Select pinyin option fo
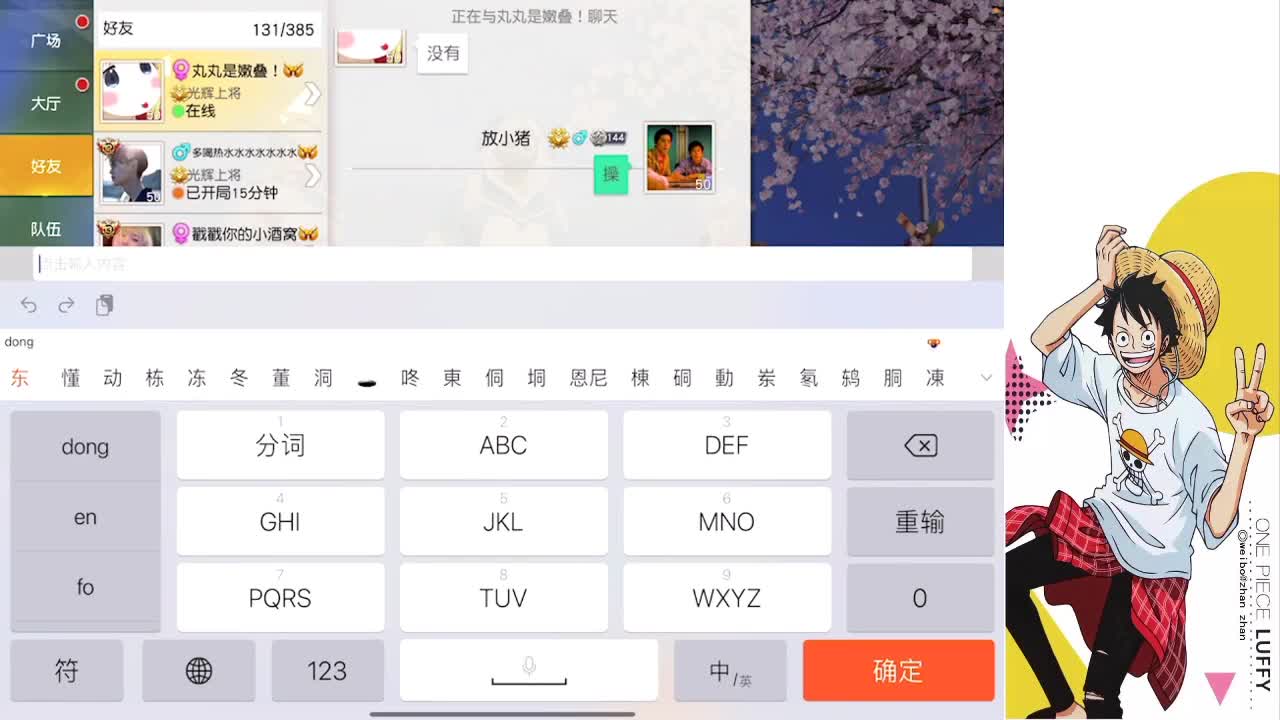Viewport: 1280px width, 720px height. pos(85,587)
